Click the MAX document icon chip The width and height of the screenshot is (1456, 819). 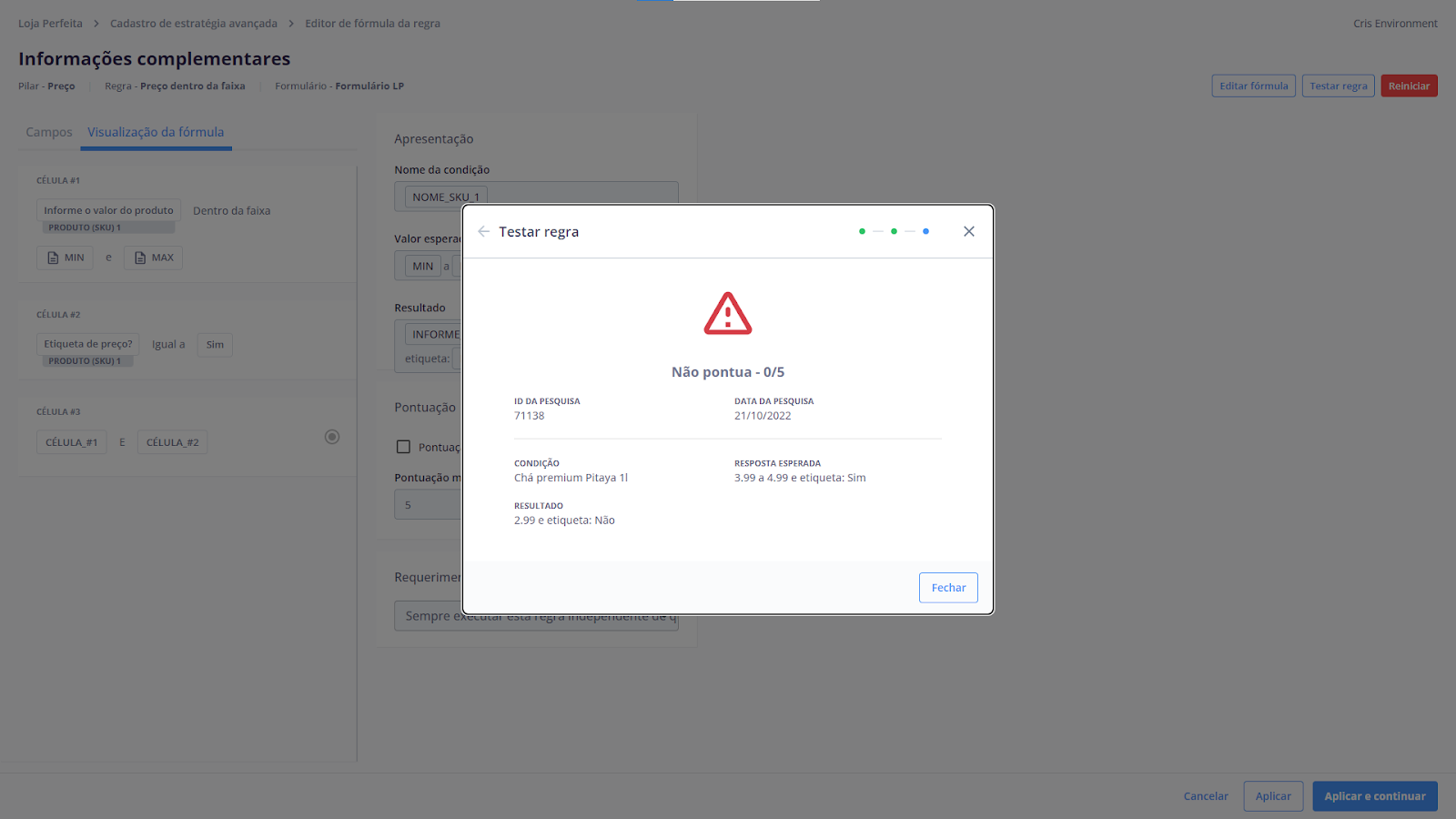click(153, 258)
